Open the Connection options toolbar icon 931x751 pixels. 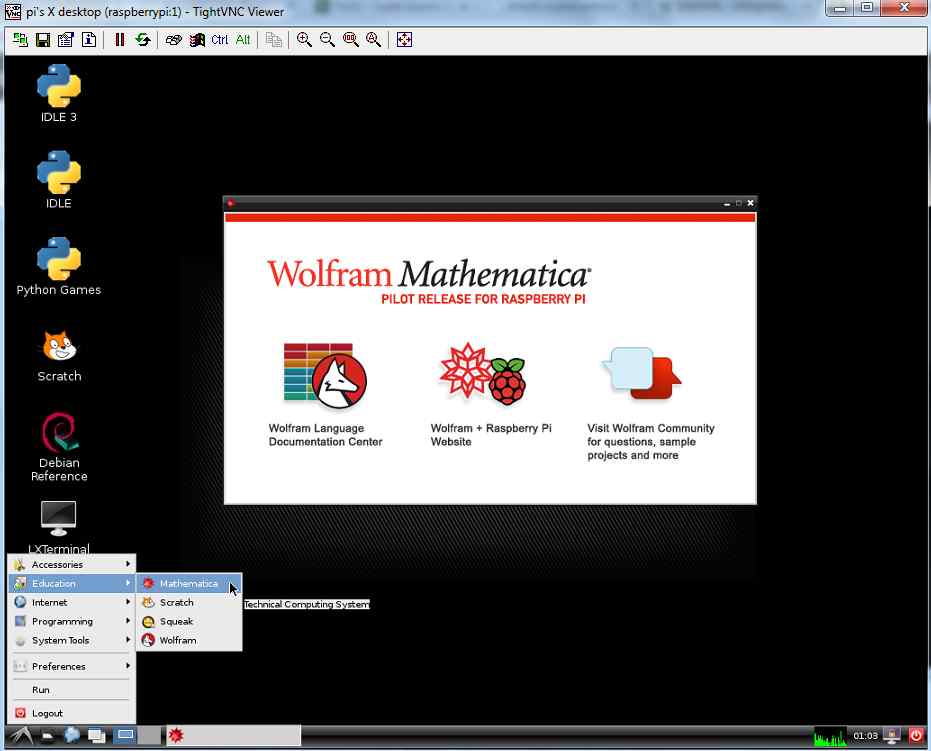pyautogui.click(x=66, y=40)
